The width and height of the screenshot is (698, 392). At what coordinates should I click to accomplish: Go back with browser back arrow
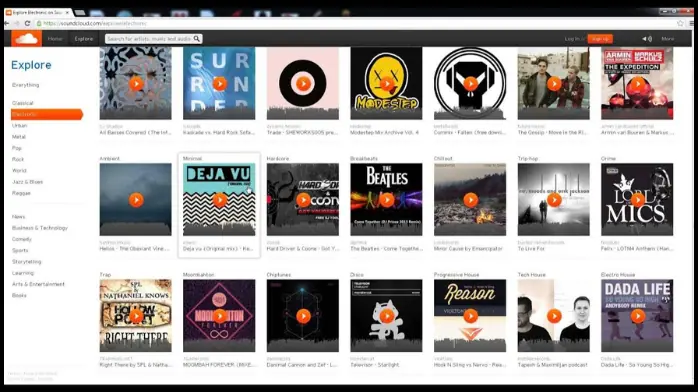(x=6, y=23)
